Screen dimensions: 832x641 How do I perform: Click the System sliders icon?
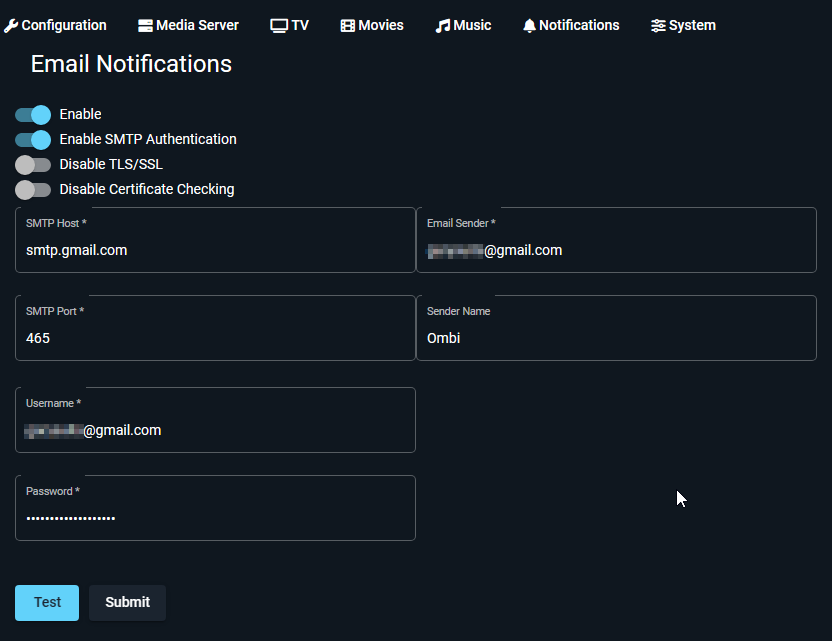tap(658, 25)
